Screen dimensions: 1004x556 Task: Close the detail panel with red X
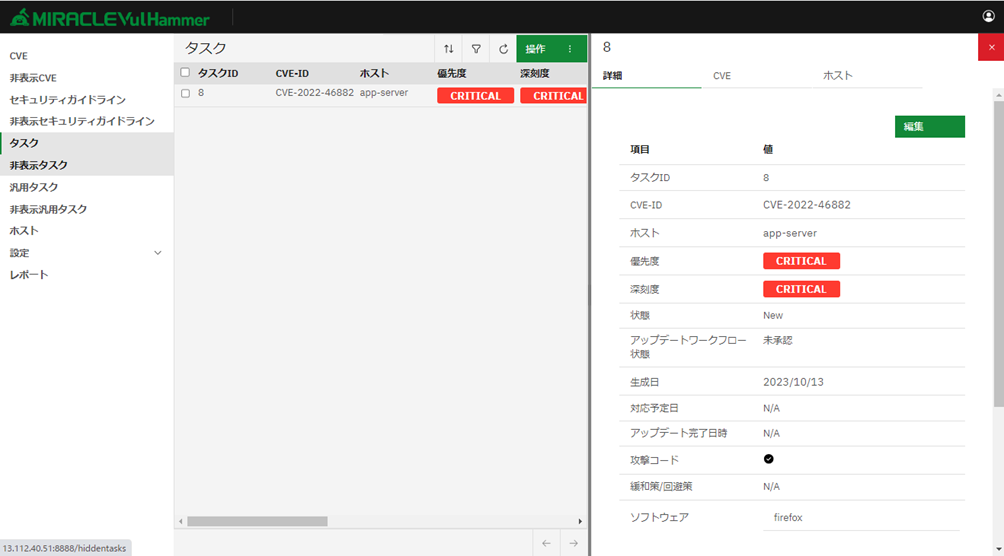tap(990, 48)
